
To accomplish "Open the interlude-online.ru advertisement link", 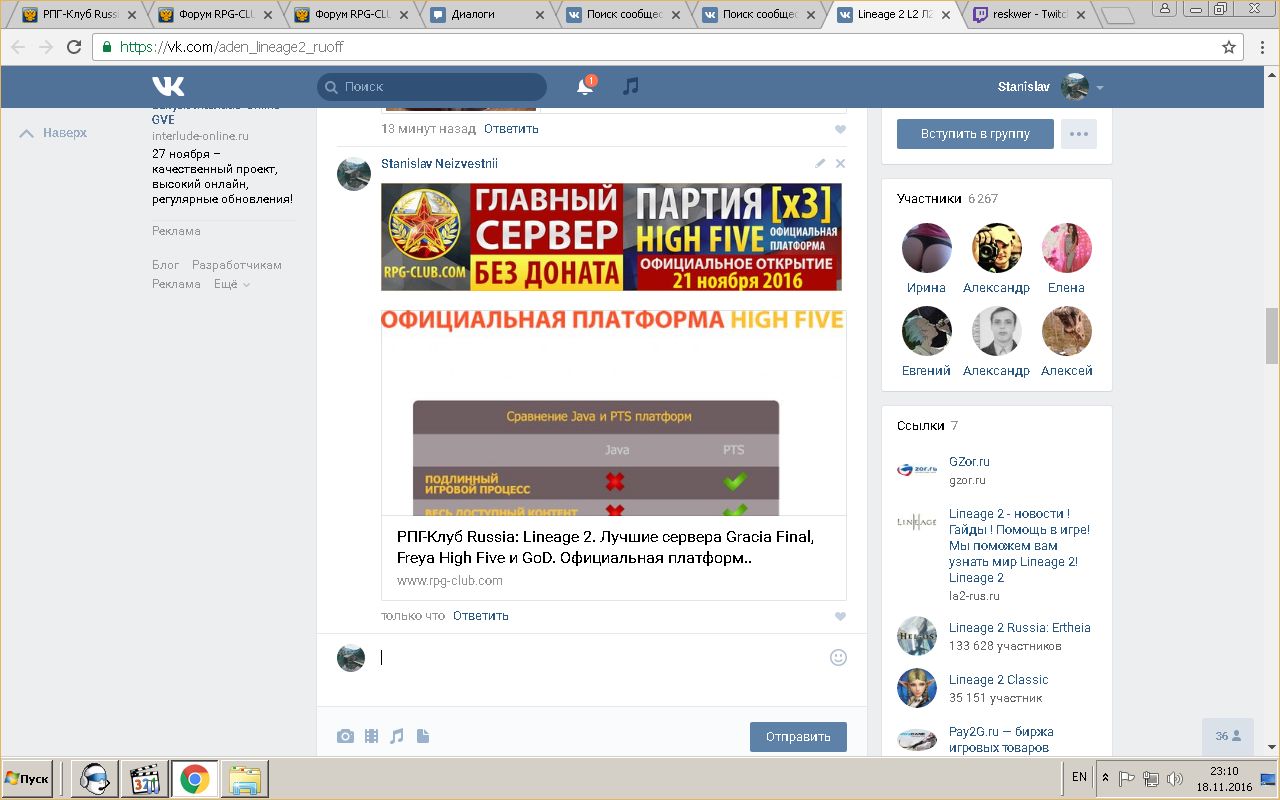I will point(200,136).
